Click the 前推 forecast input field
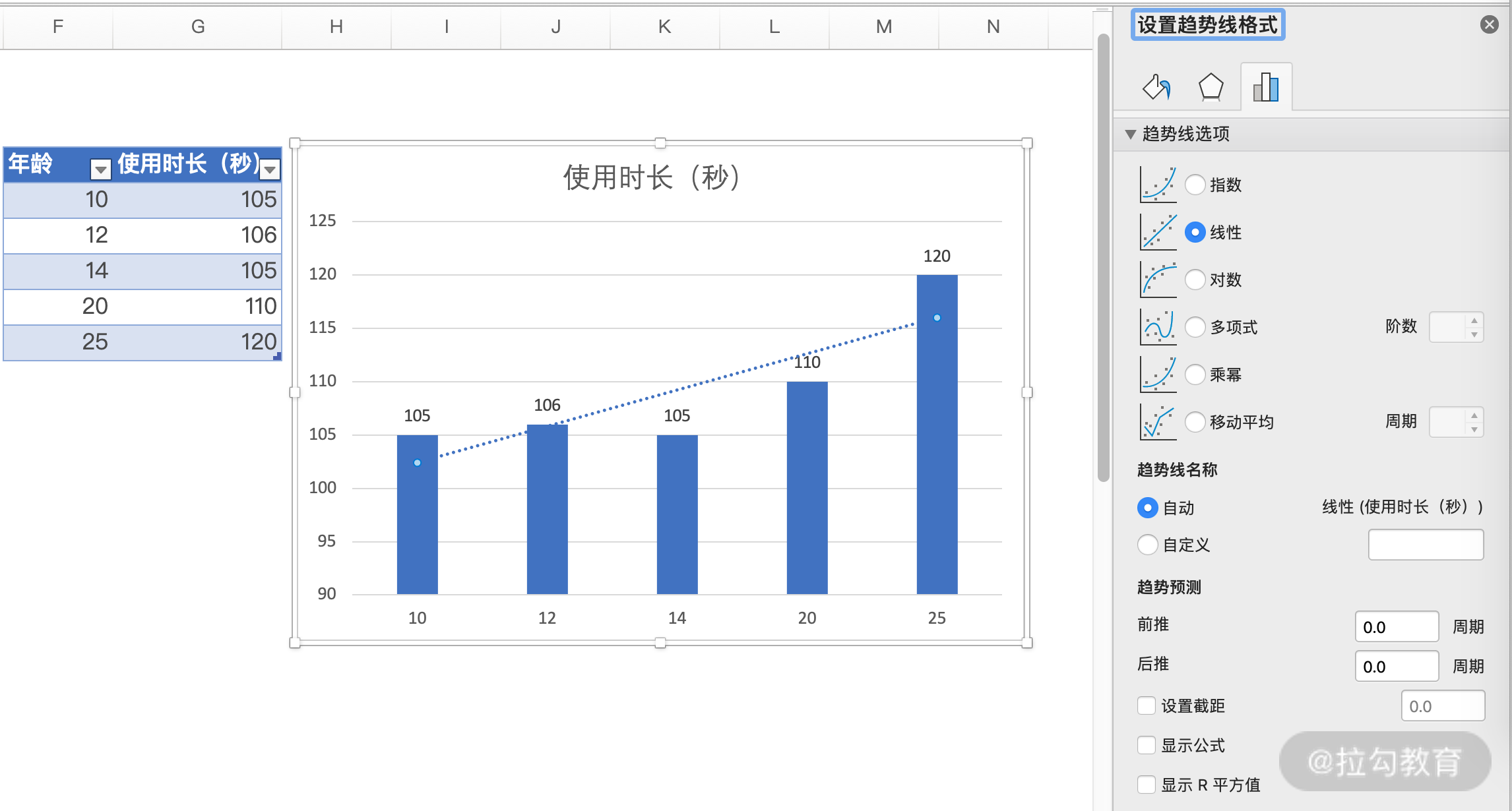Viewport: 1512px width, 811px height. (x=1396, y=626)
